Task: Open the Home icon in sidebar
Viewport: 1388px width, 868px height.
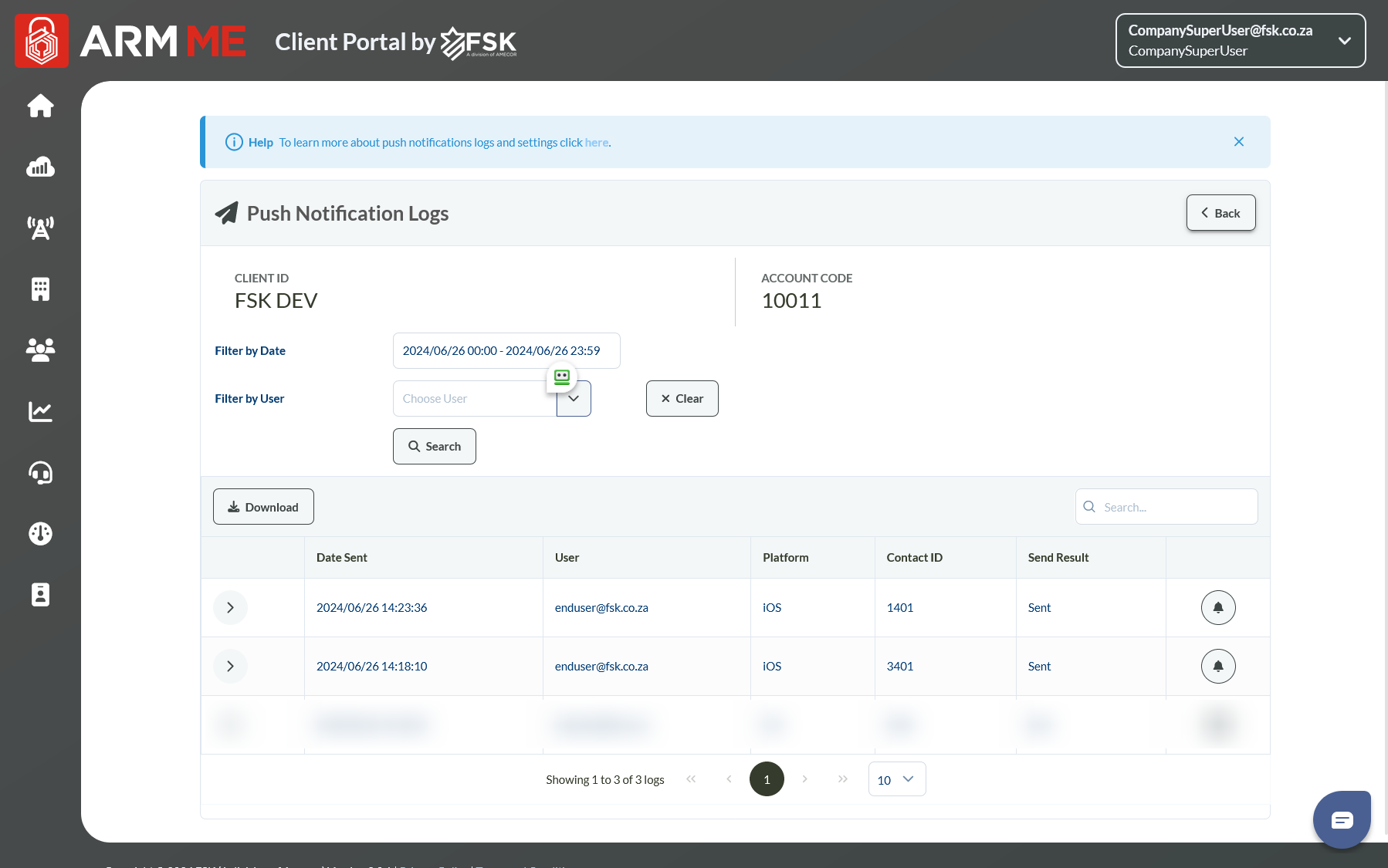Action: click(40, 106)
